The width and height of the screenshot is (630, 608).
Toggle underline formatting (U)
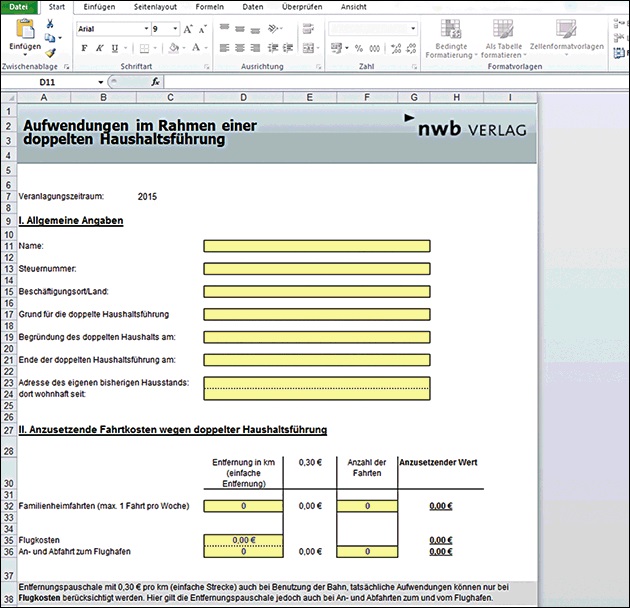(116, 47)
